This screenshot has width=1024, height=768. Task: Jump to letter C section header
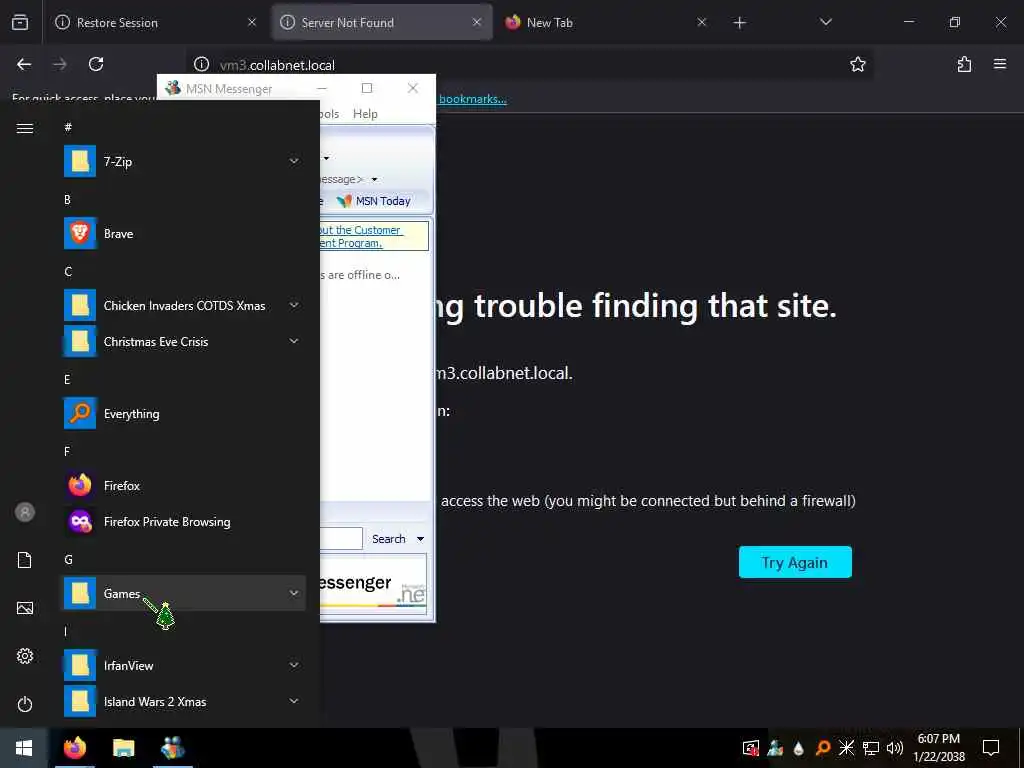68,272
